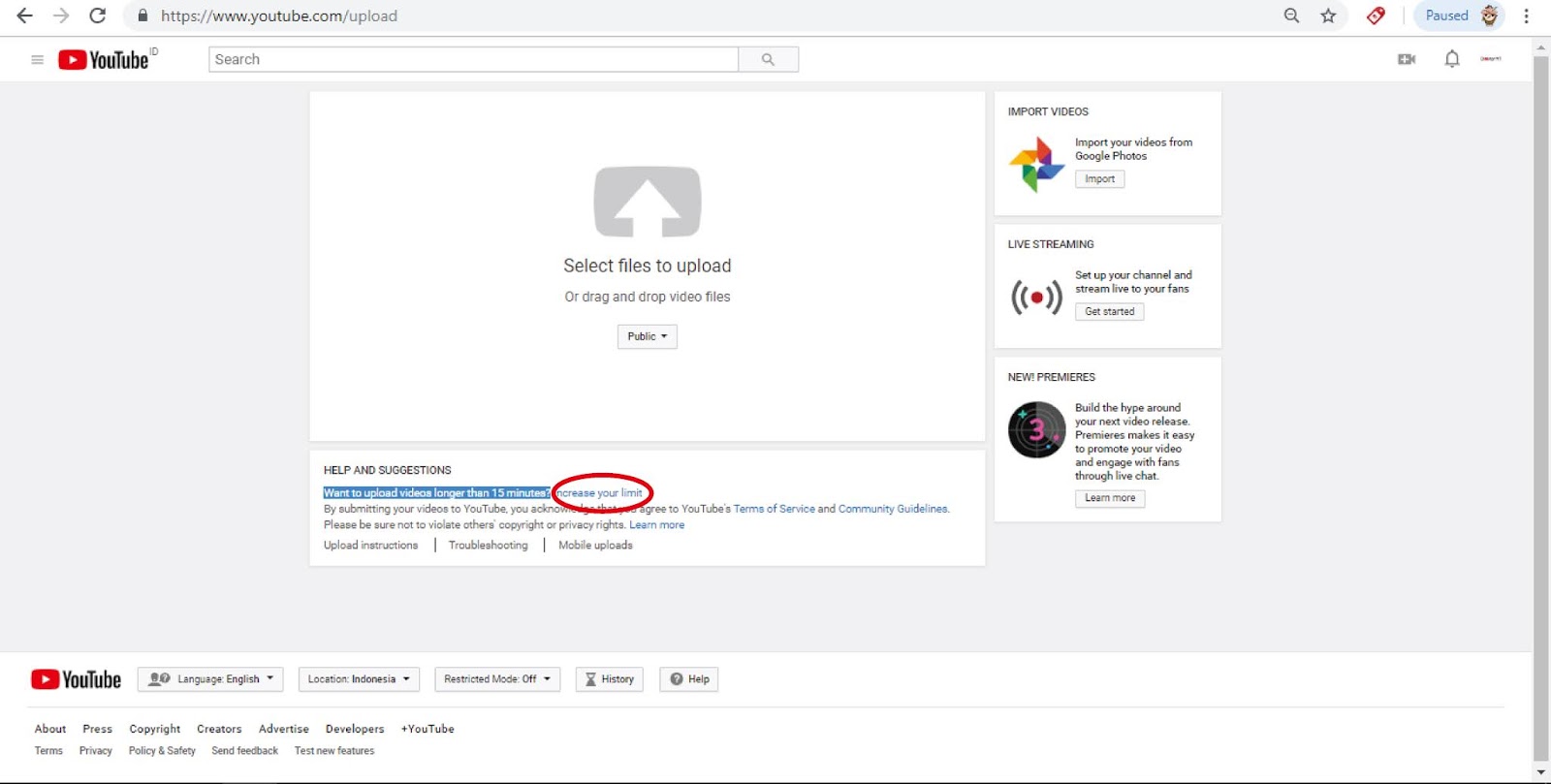
Task: Click the 'Increase your limit' link
Action: 598,493
